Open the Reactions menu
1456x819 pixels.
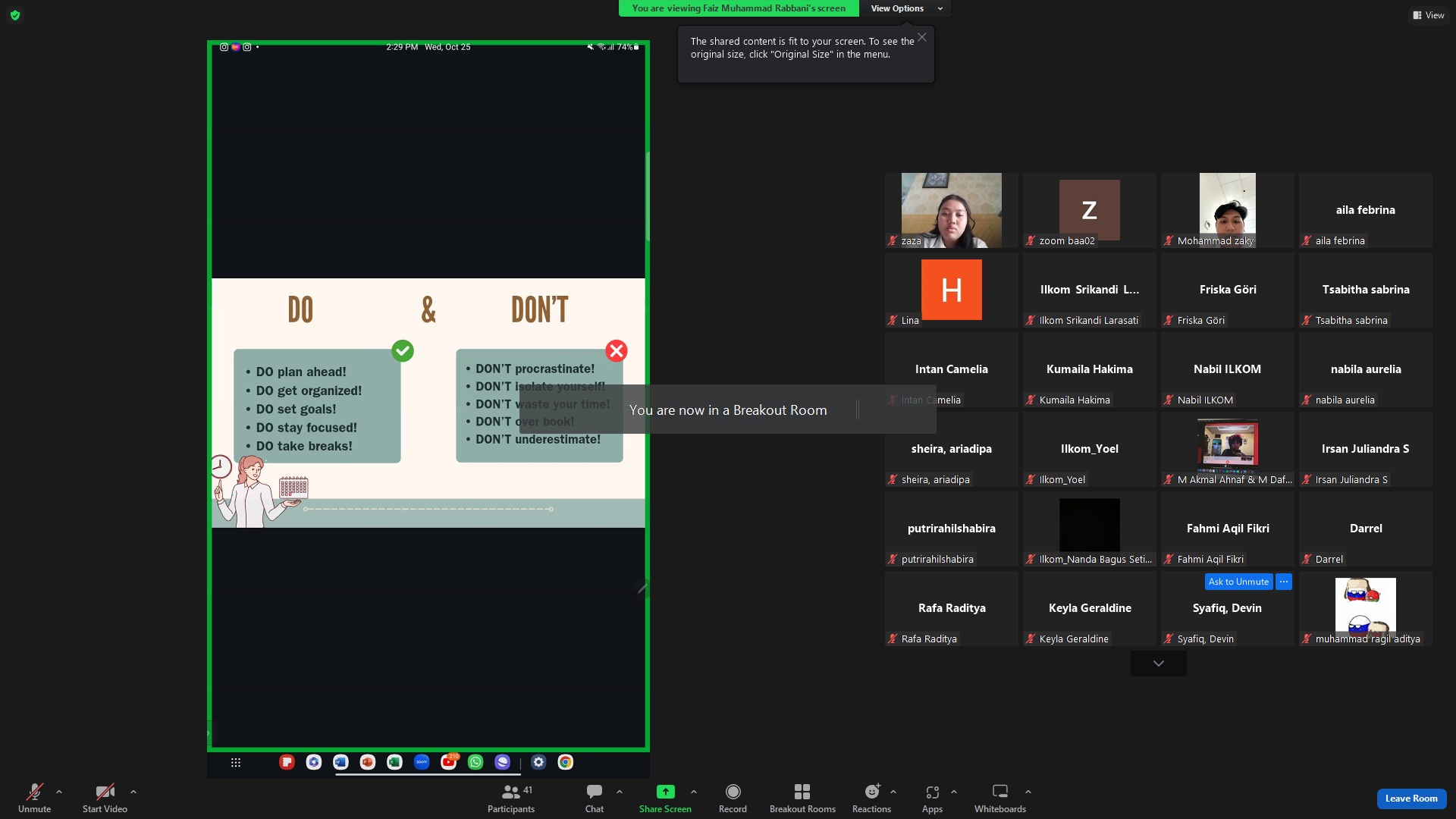(871, 798)
